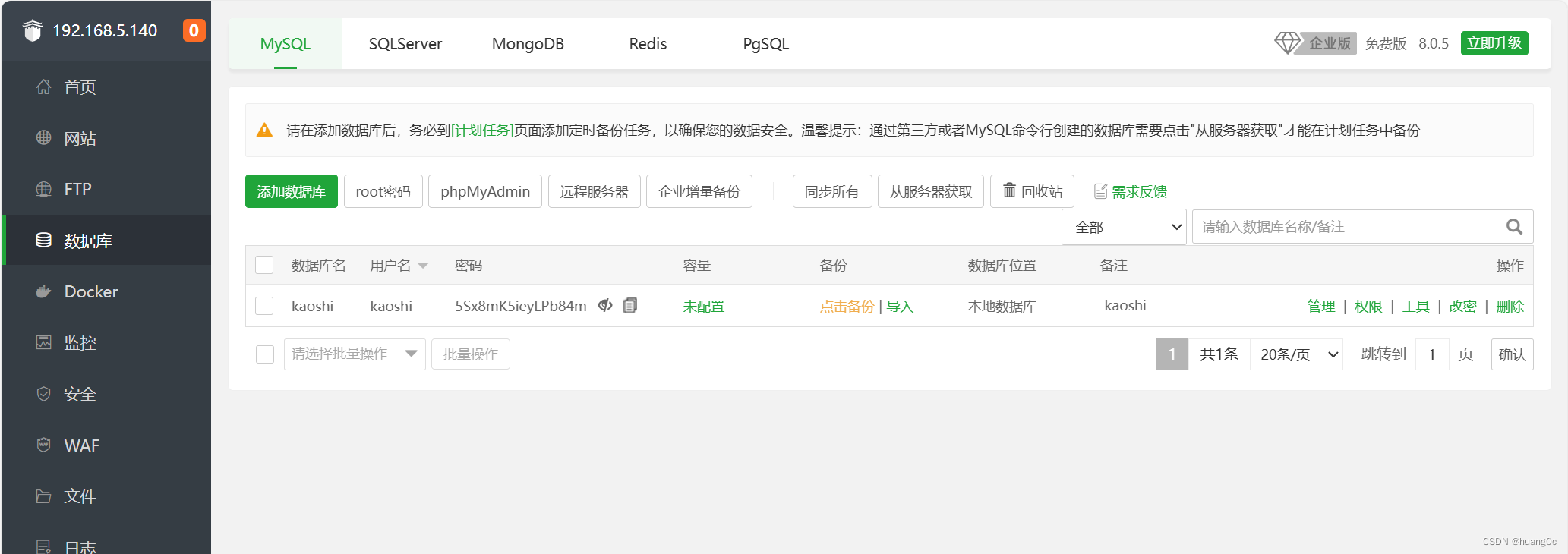Screen dimensions: 1568x554
Task: Click the FTP globe icon in sidebar
Action: pyautogui.click(x=44, y=189)
